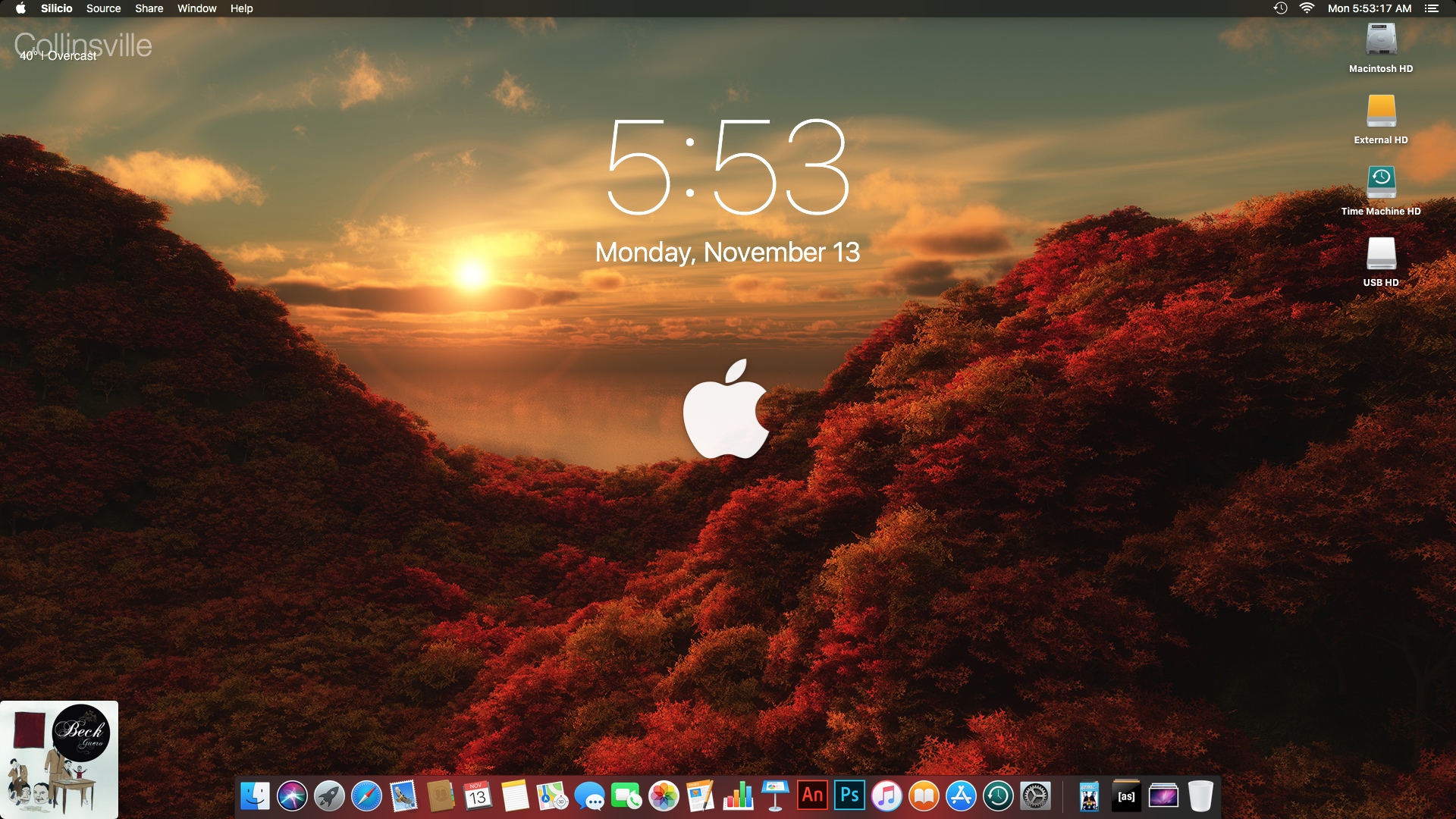Open the [as] stack in Dock
The height and width of the screenshot is (819, 1456).
tap(1126, 796)
